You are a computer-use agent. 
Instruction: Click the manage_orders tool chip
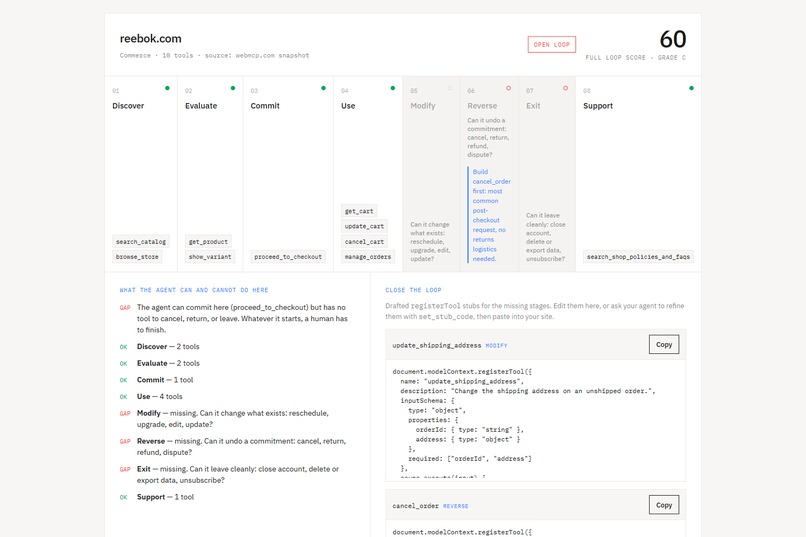[x=368, y=256]
